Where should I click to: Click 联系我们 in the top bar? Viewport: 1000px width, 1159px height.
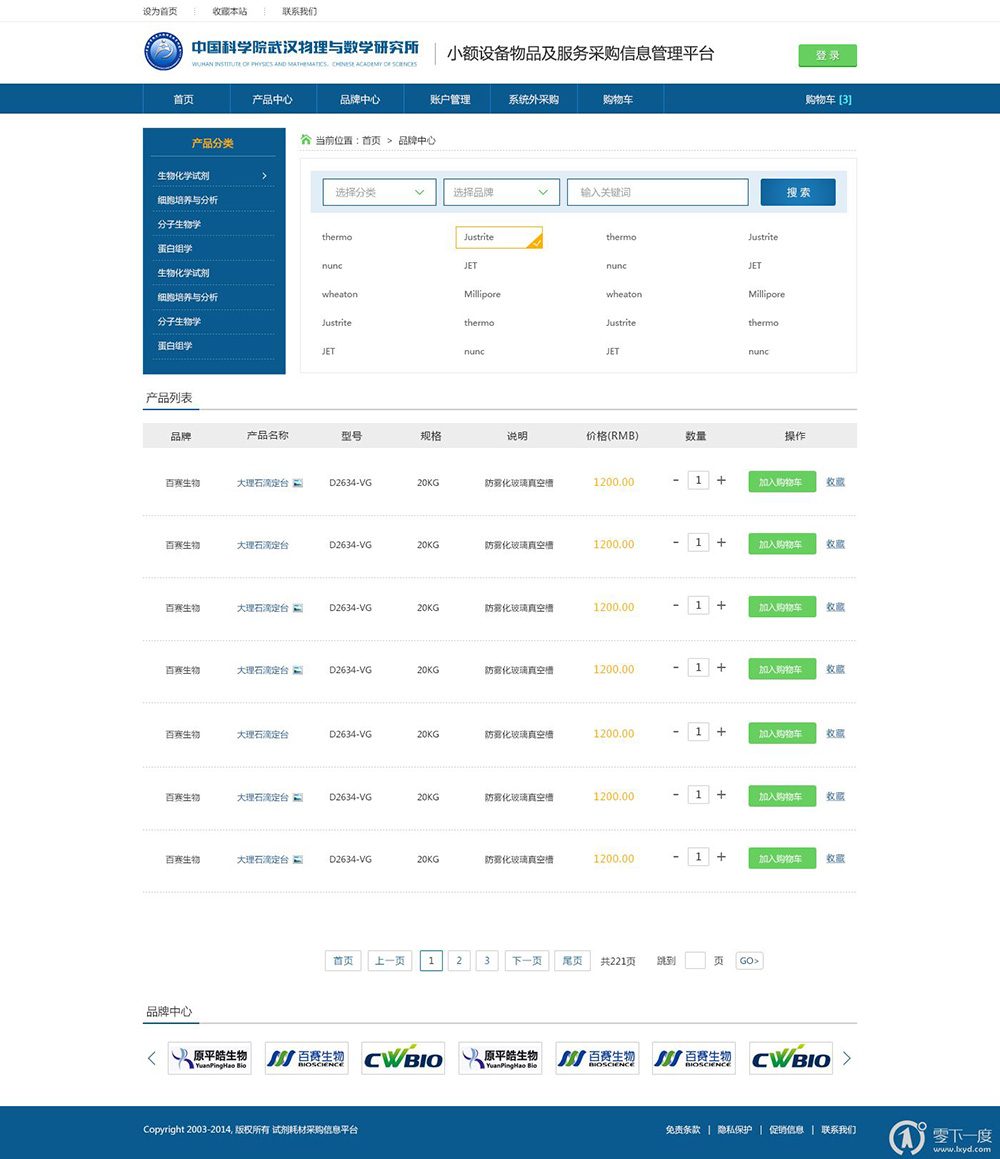299,11
